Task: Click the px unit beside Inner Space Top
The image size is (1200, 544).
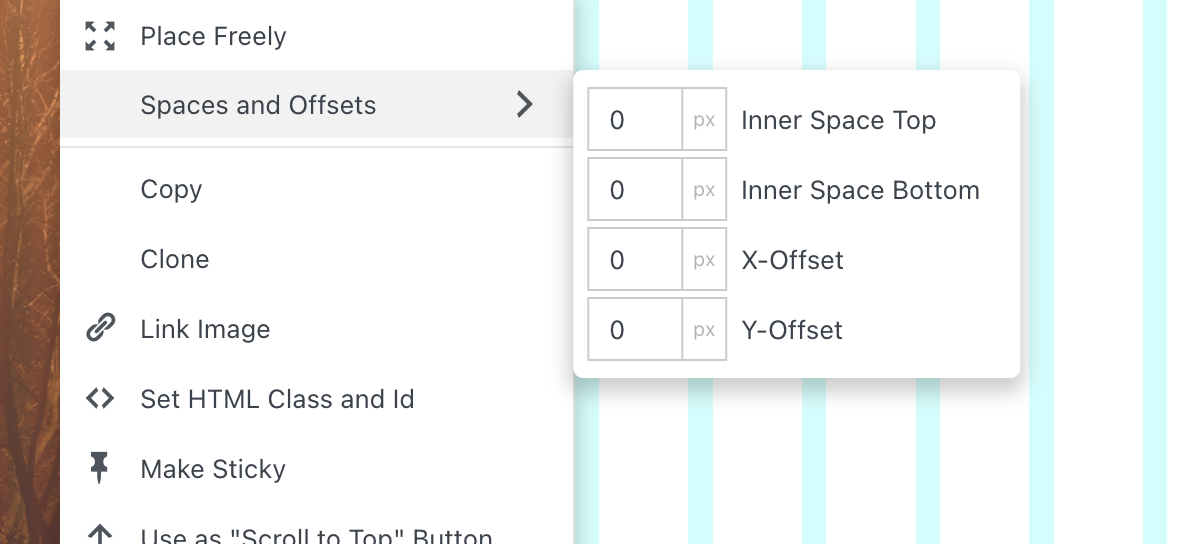Action: click(704, 120)
